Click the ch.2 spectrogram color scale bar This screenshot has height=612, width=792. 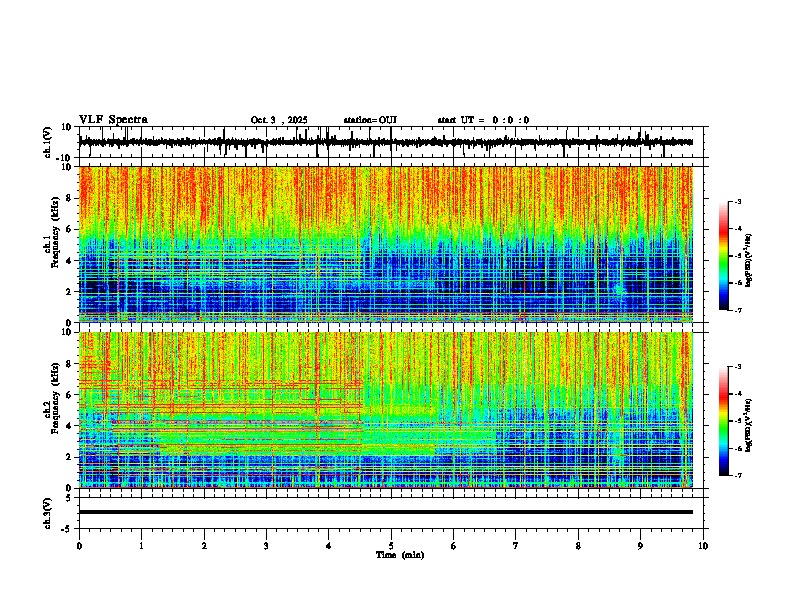(724, 421)
